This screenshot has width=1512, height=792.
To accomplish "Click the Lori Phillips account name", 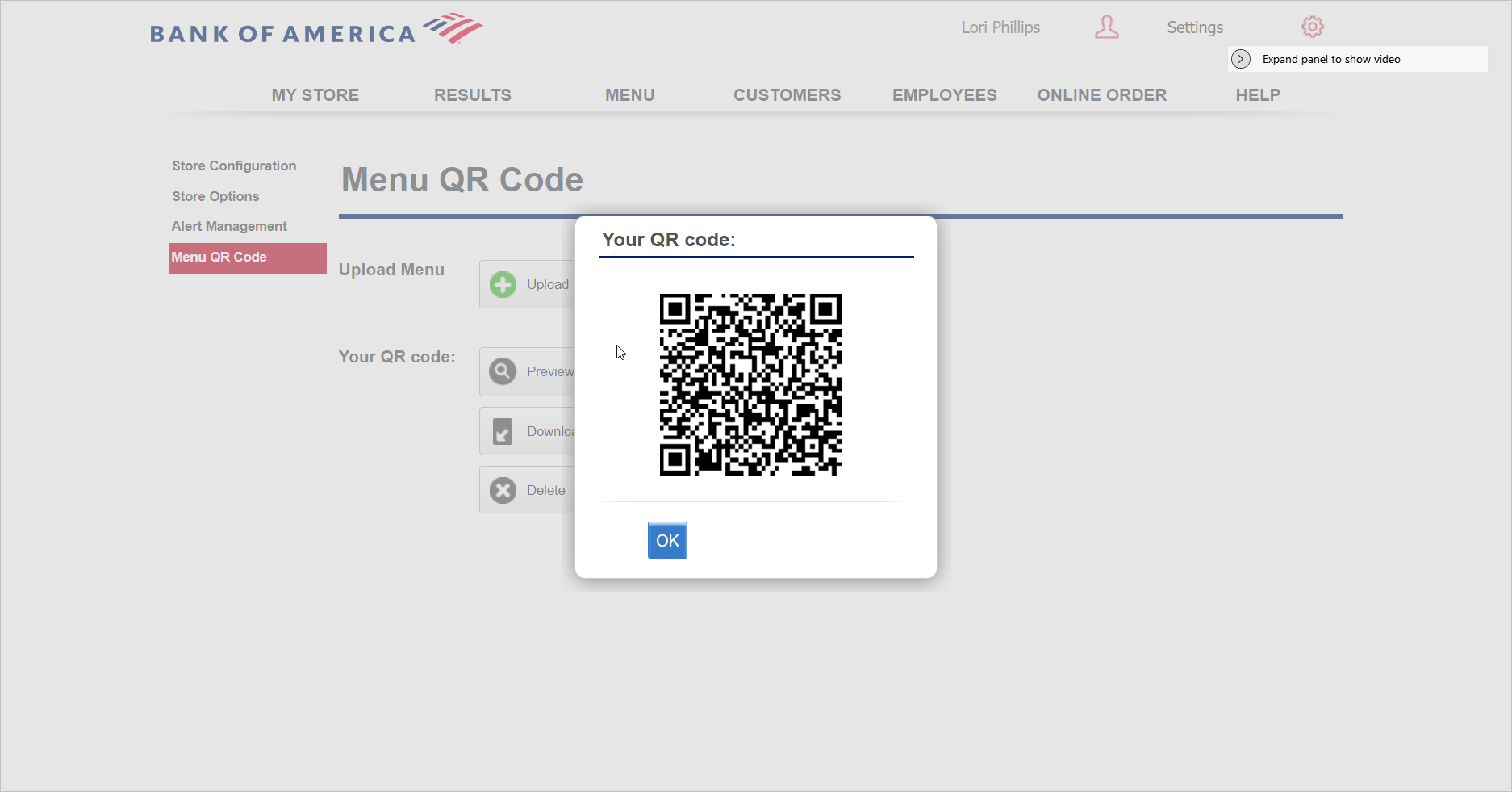I will [x=1000, y=27].
